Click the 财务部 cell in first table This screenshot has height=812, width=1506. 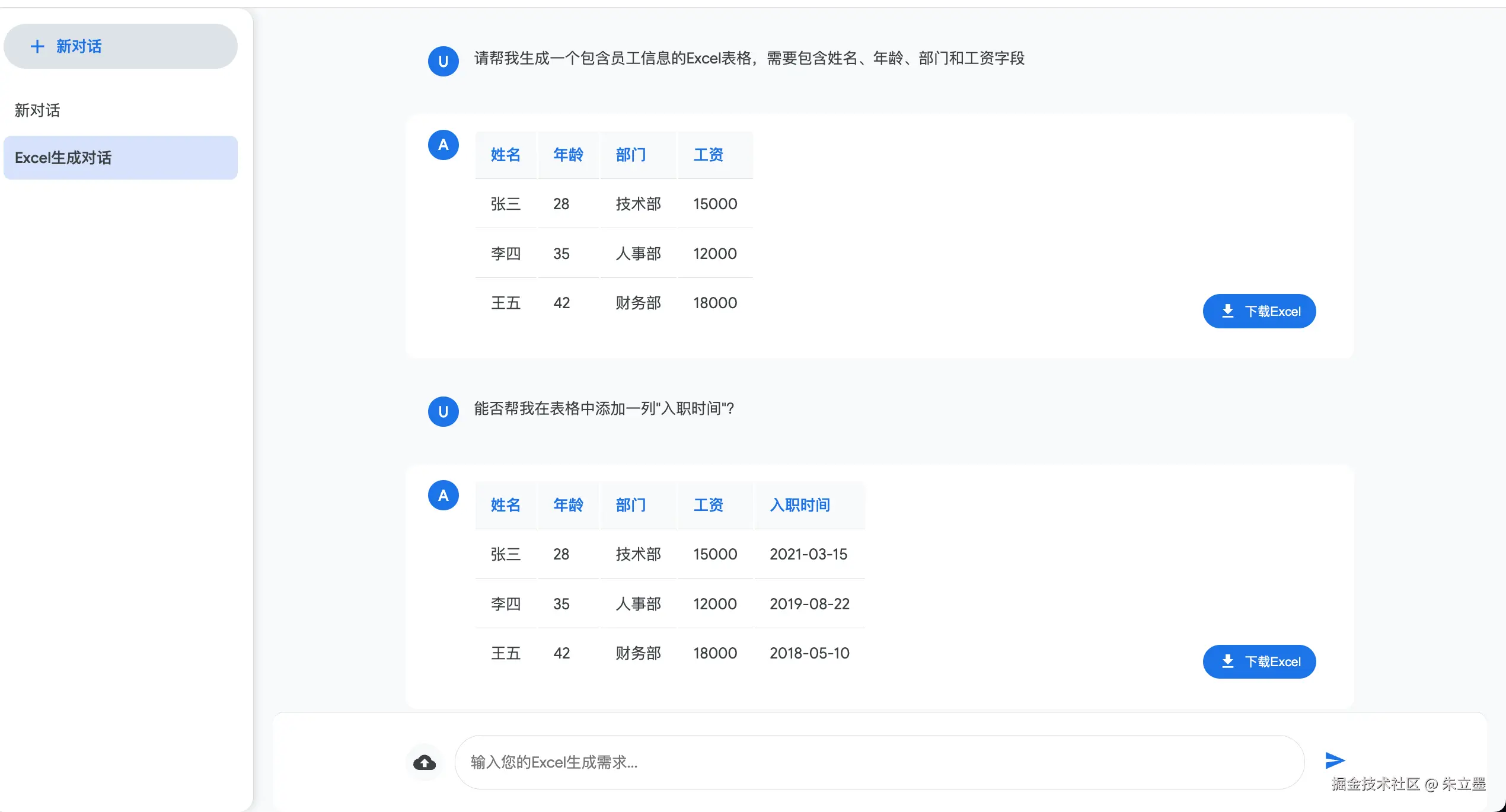[x=638, y=303]
